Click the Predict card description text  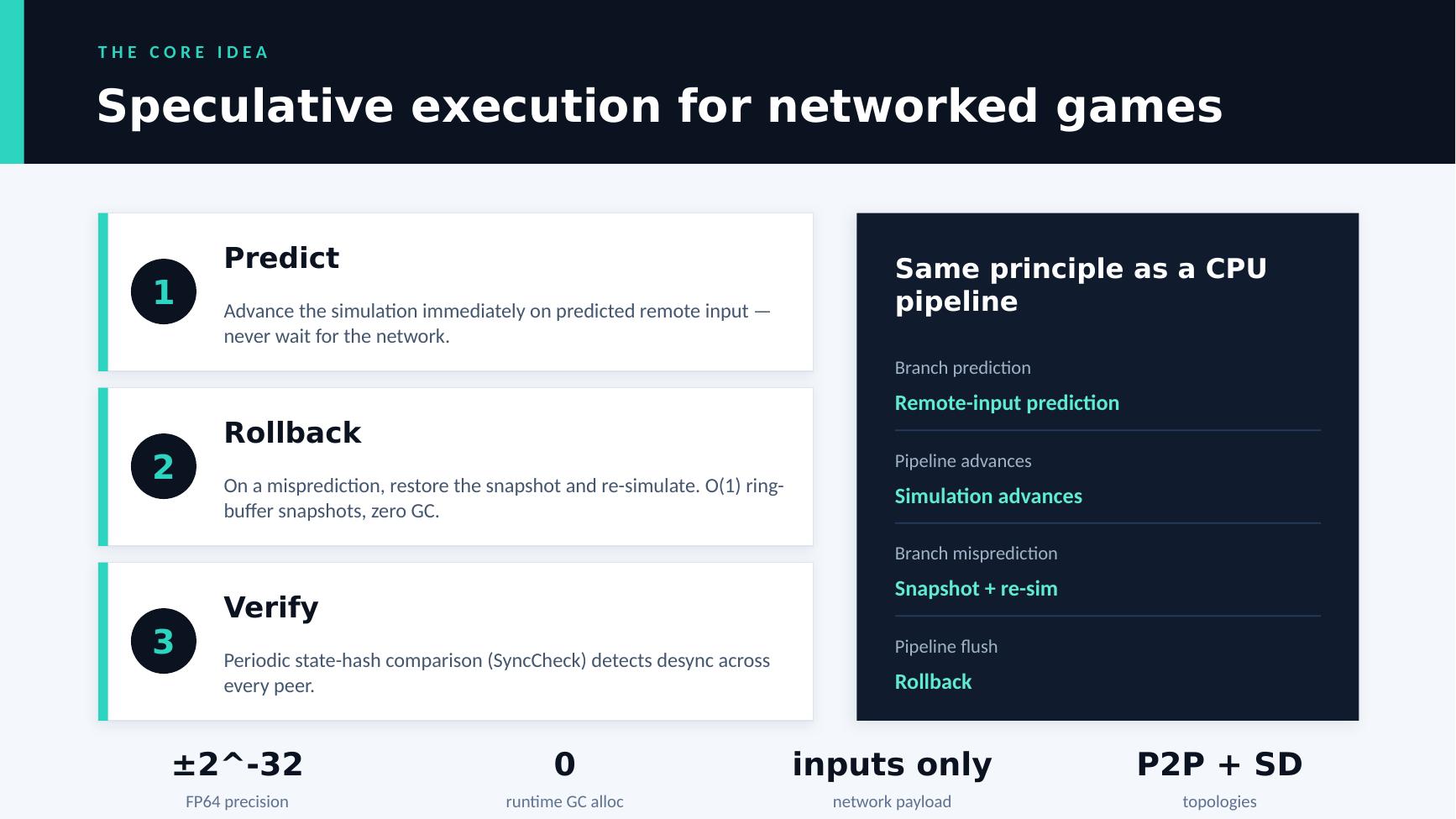(497, 323)
